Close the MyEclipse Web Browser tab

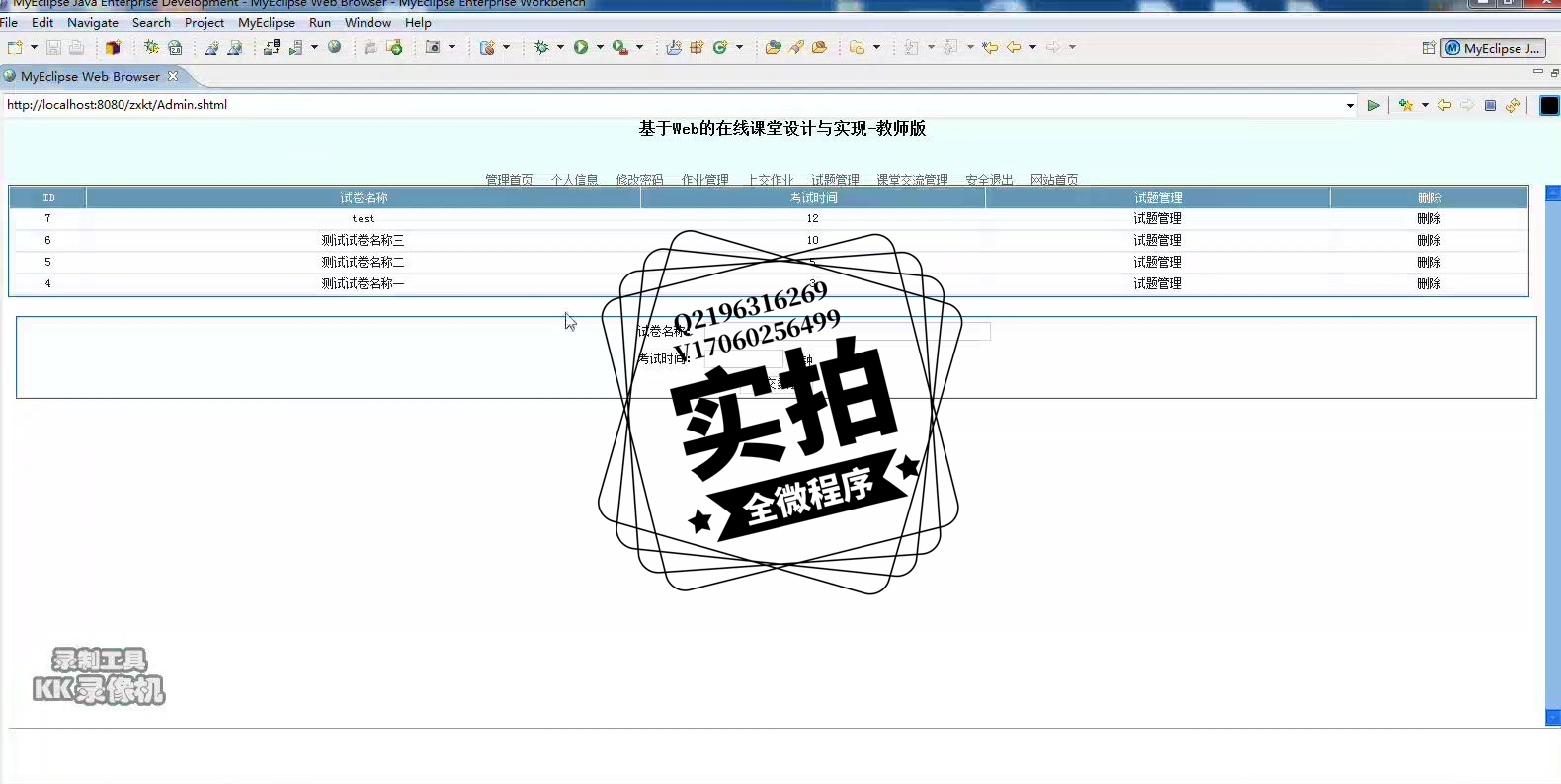coord(173,76)
